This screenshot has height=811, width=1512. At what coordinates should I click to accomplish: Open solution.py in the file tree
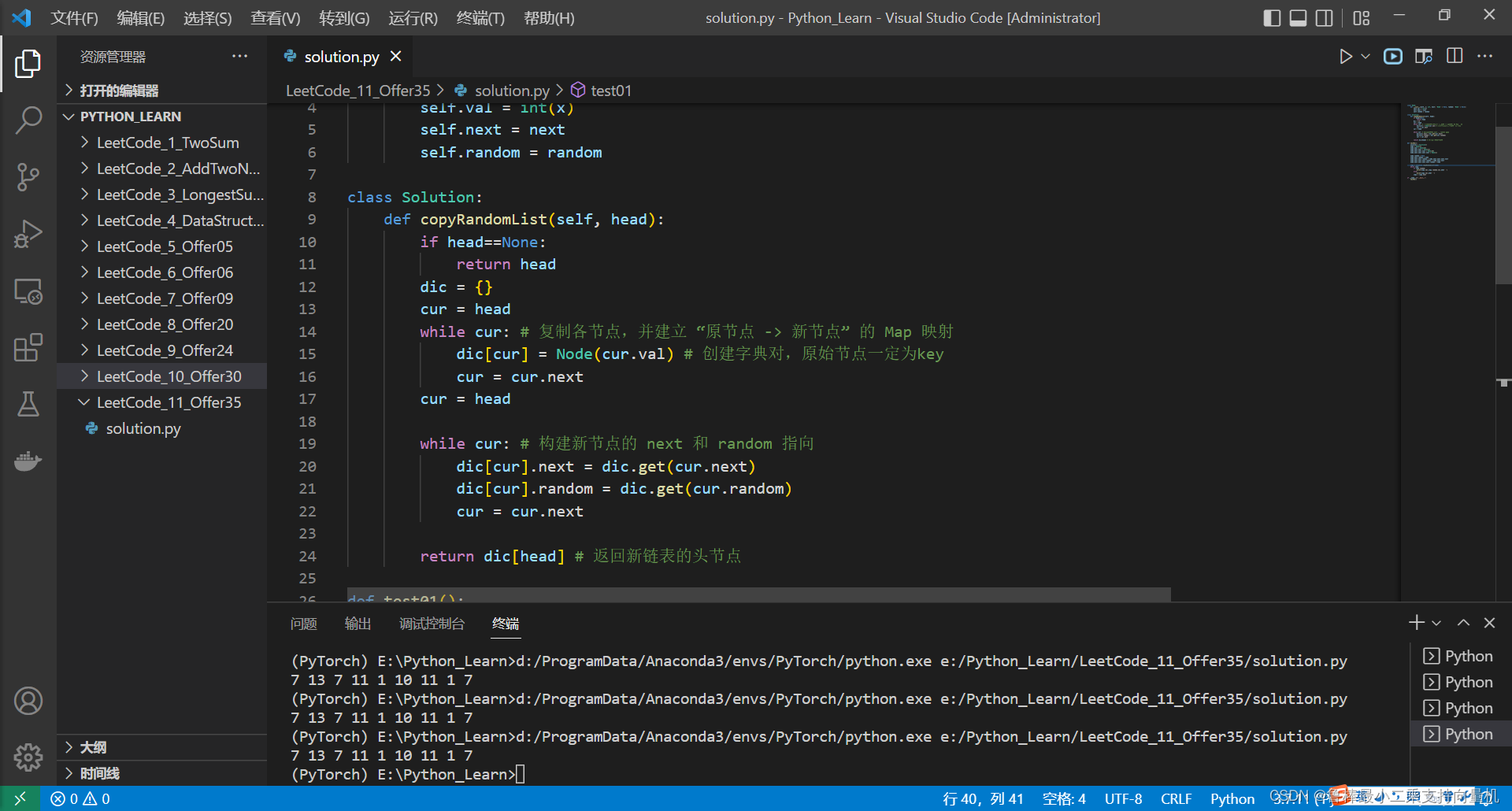(162, 428)
